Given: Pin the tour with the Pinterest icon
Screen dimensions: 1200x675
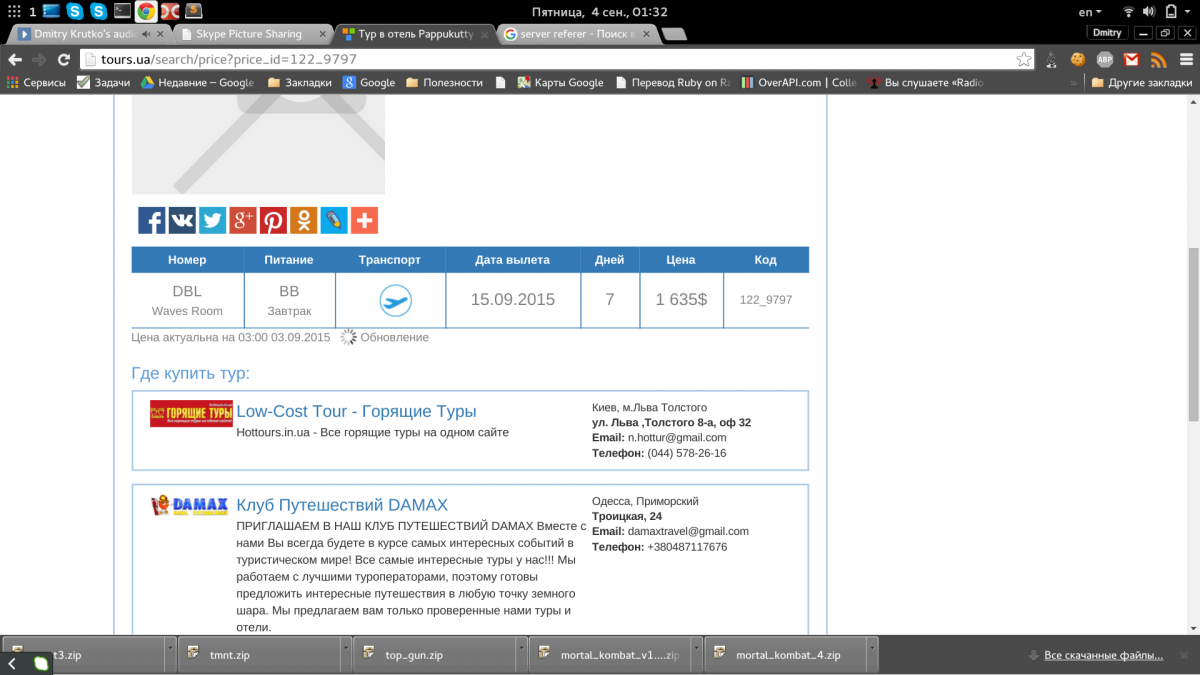Looking at the screenshot, I should 273,221.
